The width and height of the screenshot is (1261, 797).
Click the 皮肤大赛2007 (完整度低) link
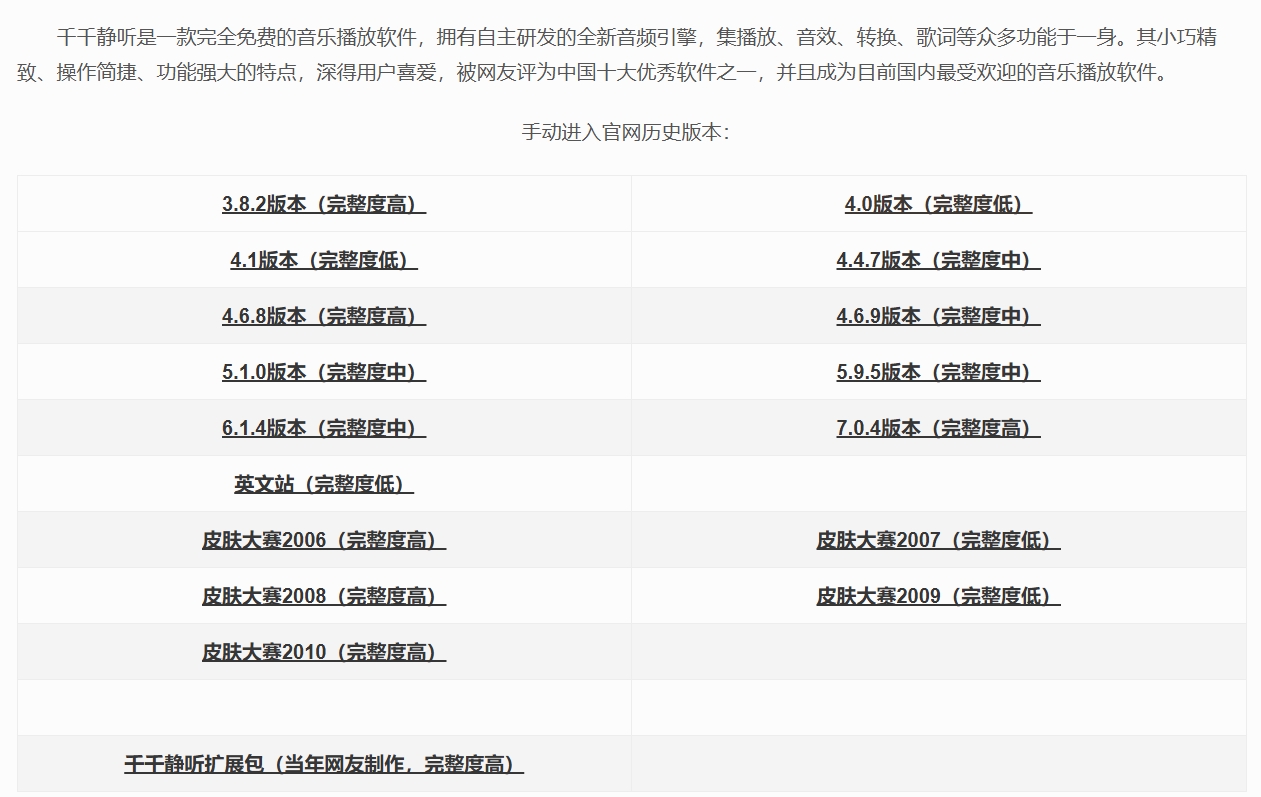click(x=938, y=540)
